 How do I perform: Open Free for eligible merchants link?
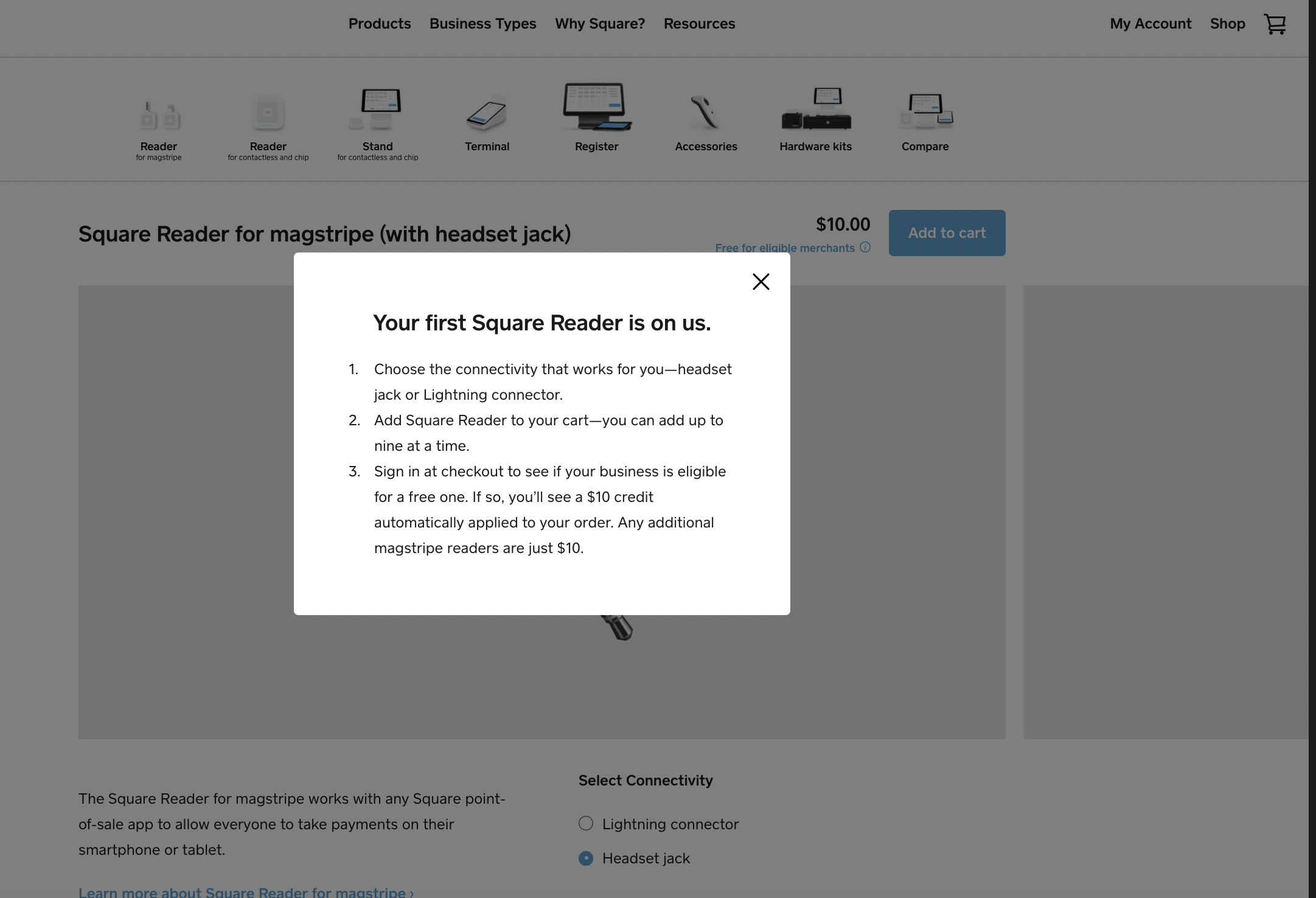tap(785, 248)
